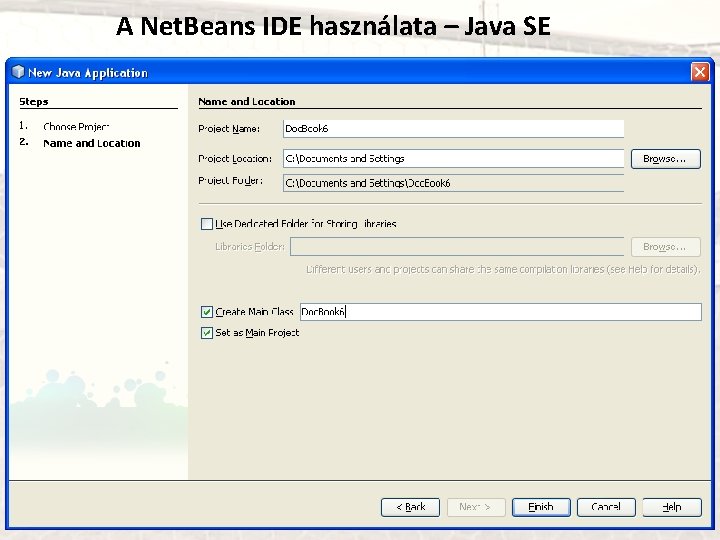Click the Steps heading
This screenshot has height=540, width=720.
pyautogui.click(x=34, y=101)
